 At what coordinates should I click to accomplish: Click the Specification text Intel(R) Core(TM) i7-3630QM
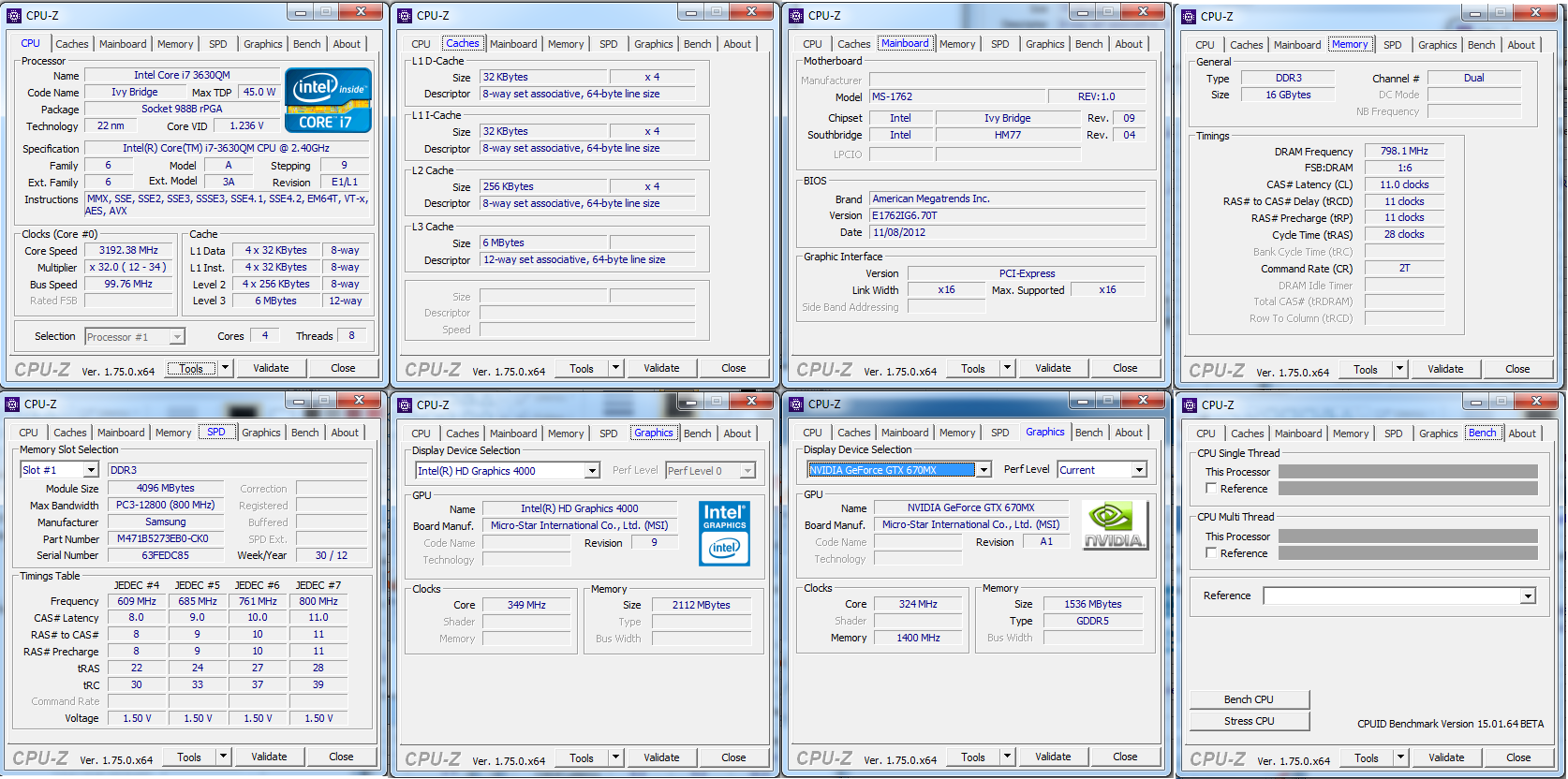(x=226, y=148)
